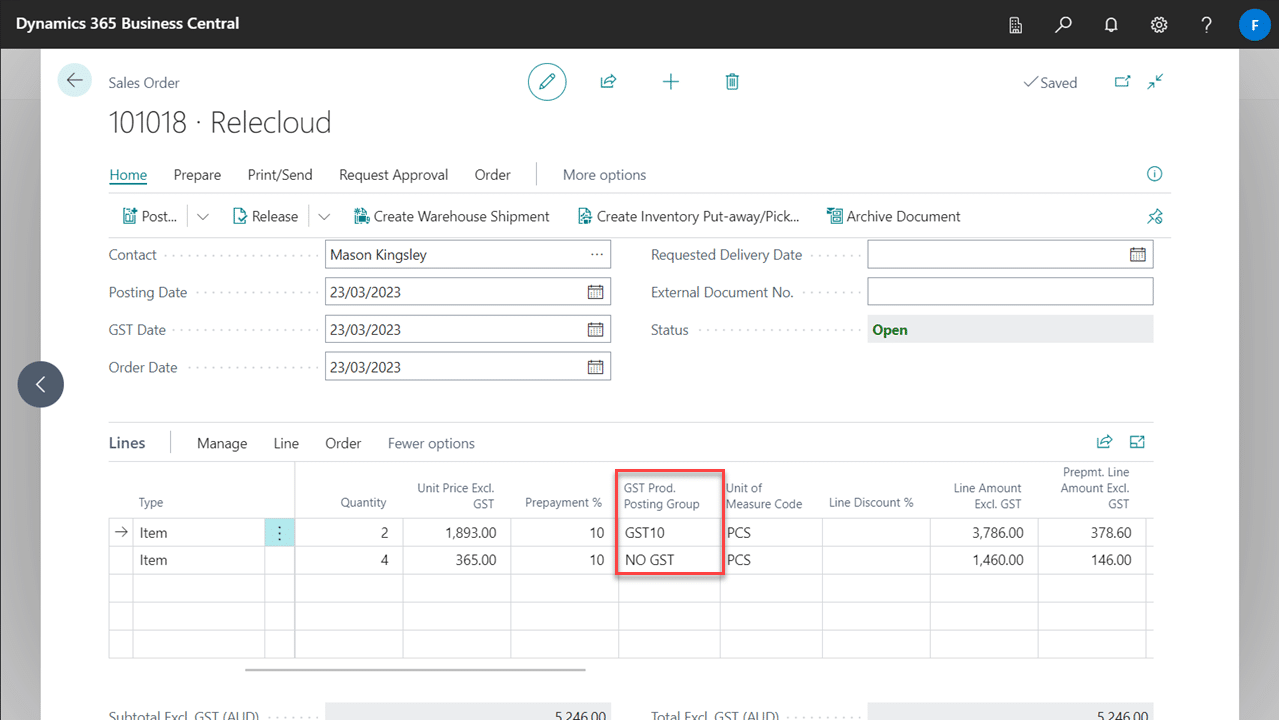Open the Print/Send menu
The height and width of the screenshot is (720, 1279).
click(280, 175)
